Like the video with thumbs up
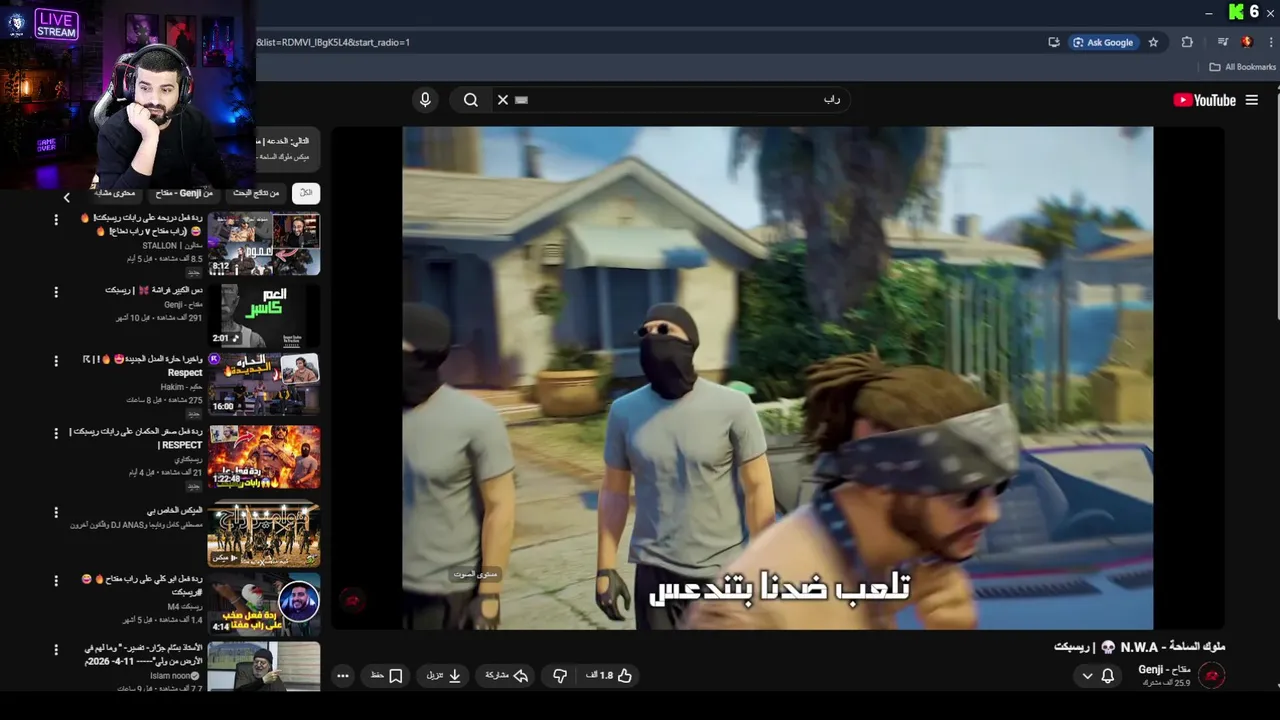 (x=625, y=676)
